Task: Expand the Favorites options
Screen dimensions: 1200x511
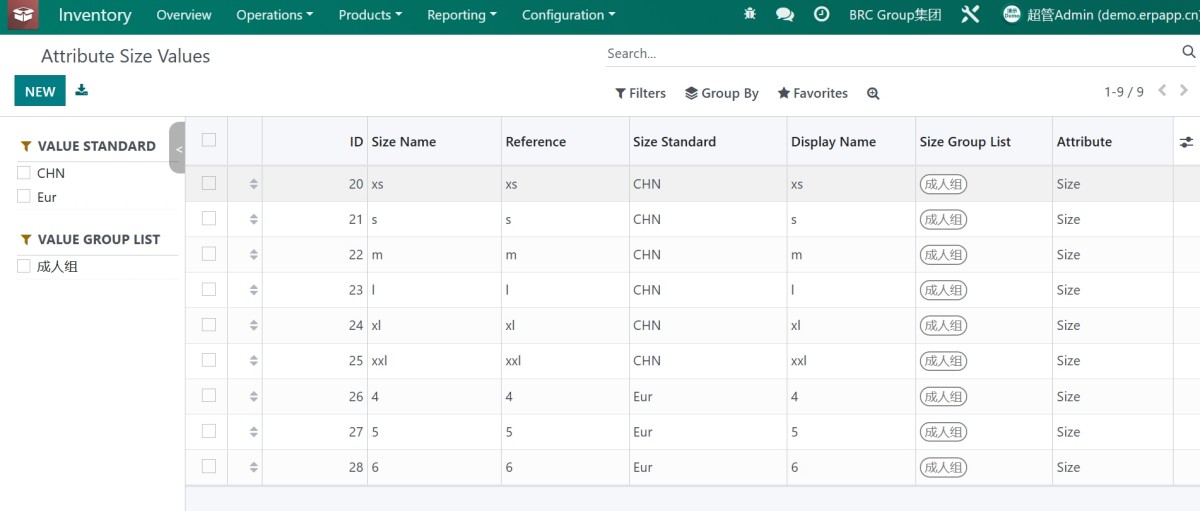Action: click(813, 93)
